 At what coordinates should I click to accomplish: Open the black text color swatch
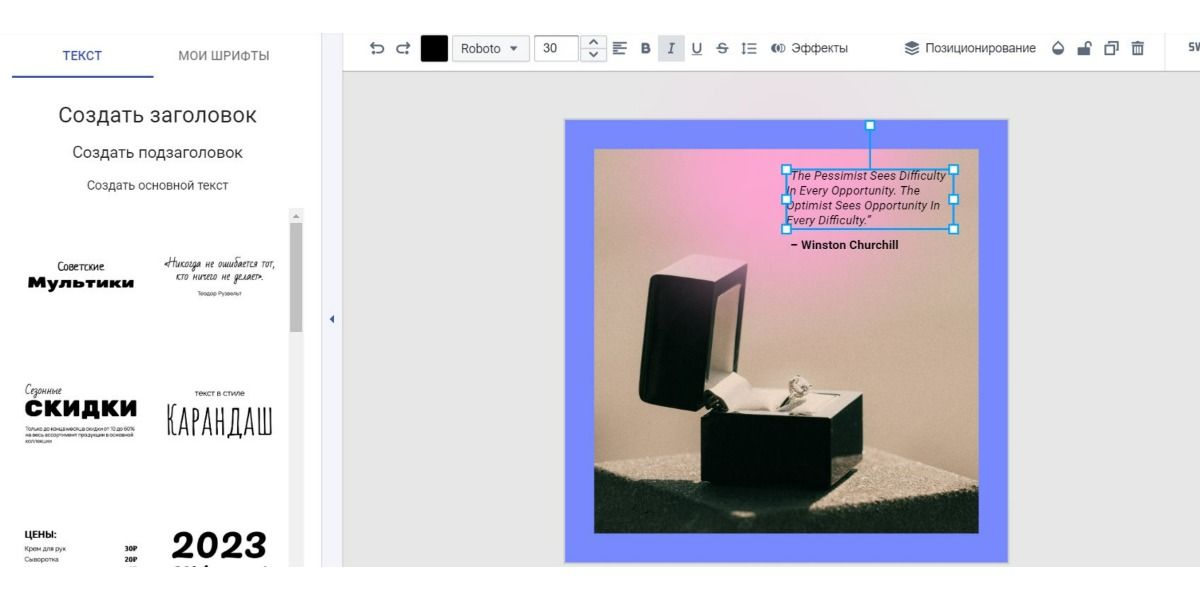coord(434,48)
